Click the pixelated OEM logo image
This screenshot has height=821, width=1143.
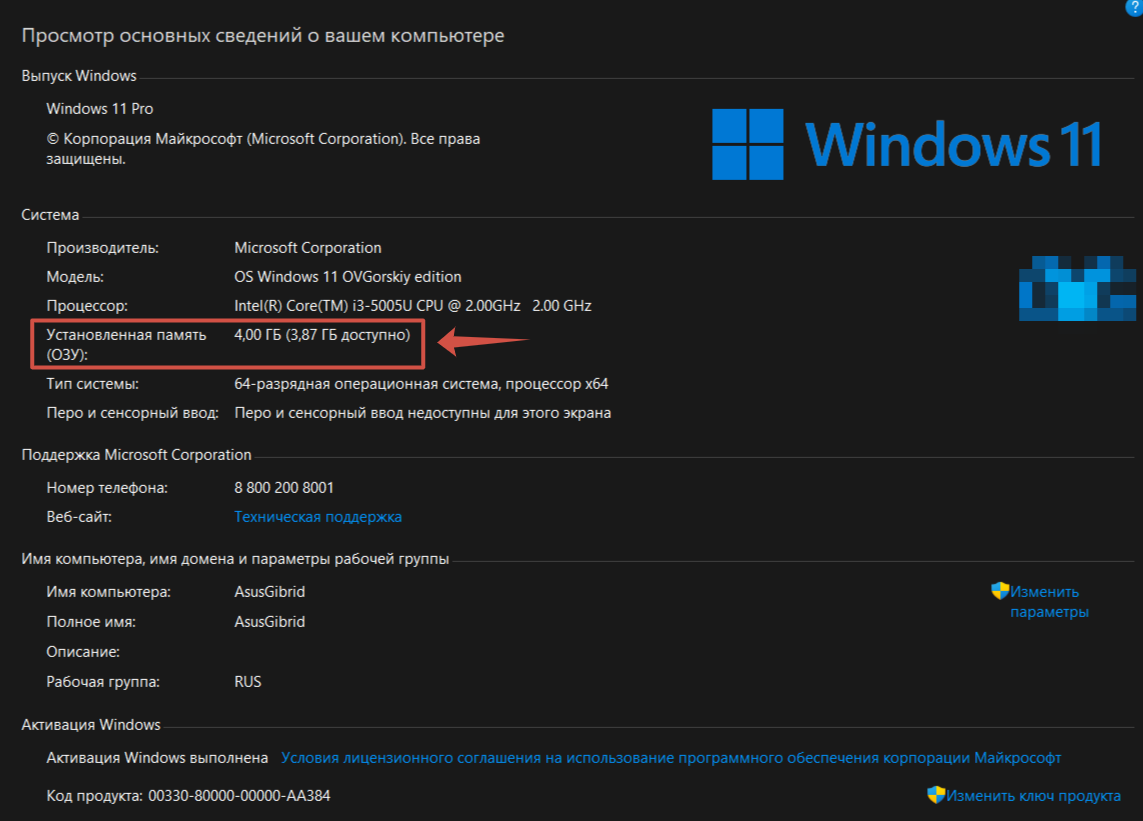[1077, 288]
